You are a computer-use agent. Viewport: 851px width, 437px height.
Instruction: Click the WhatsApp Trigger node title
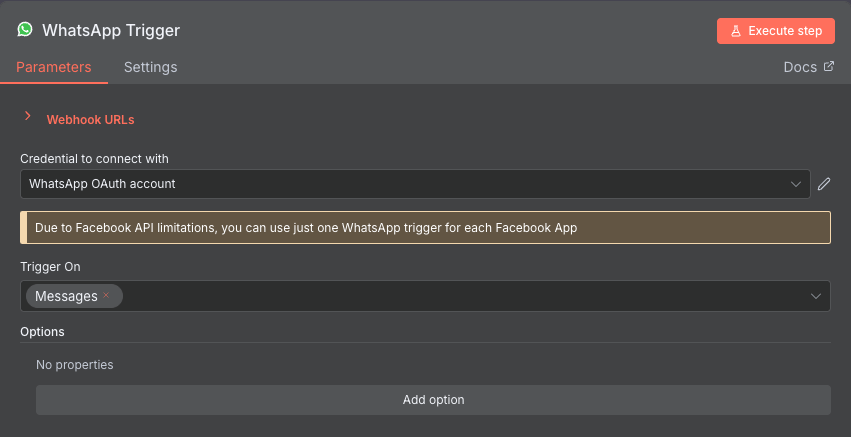click(111, 30)
